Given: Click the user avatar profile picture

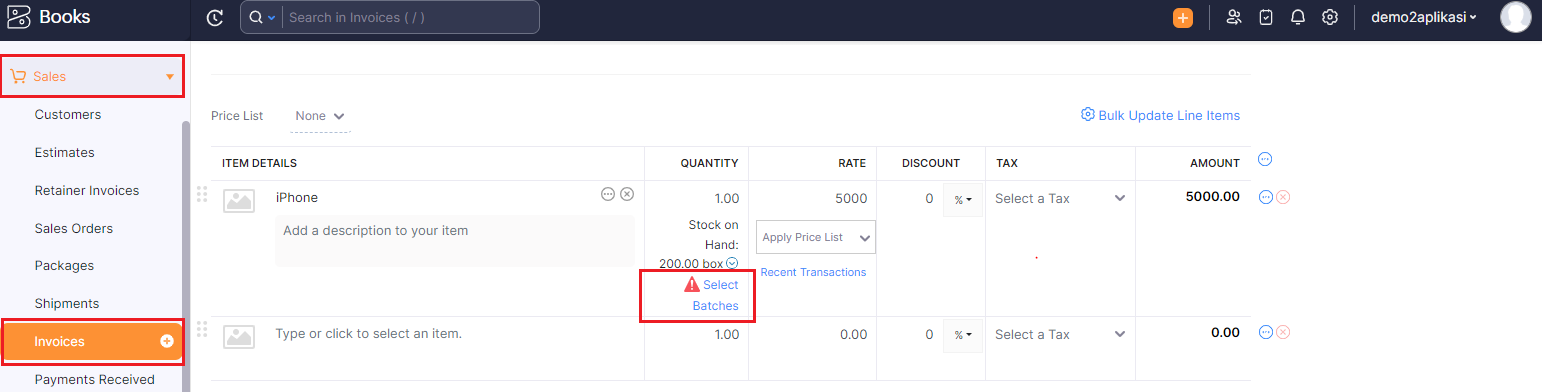Looking at the screenshot, I should pyautogui.click(x=1516, y=17).
